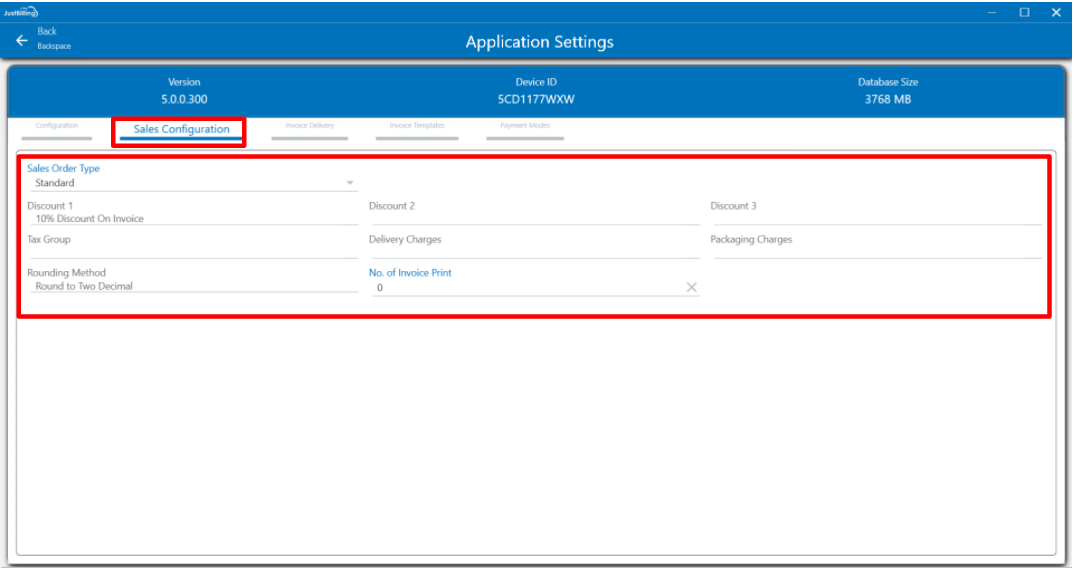The height and width of the screenshot is (574, 1074).
Task: Close the JustBilling application window
Action: coord(1056,12)
